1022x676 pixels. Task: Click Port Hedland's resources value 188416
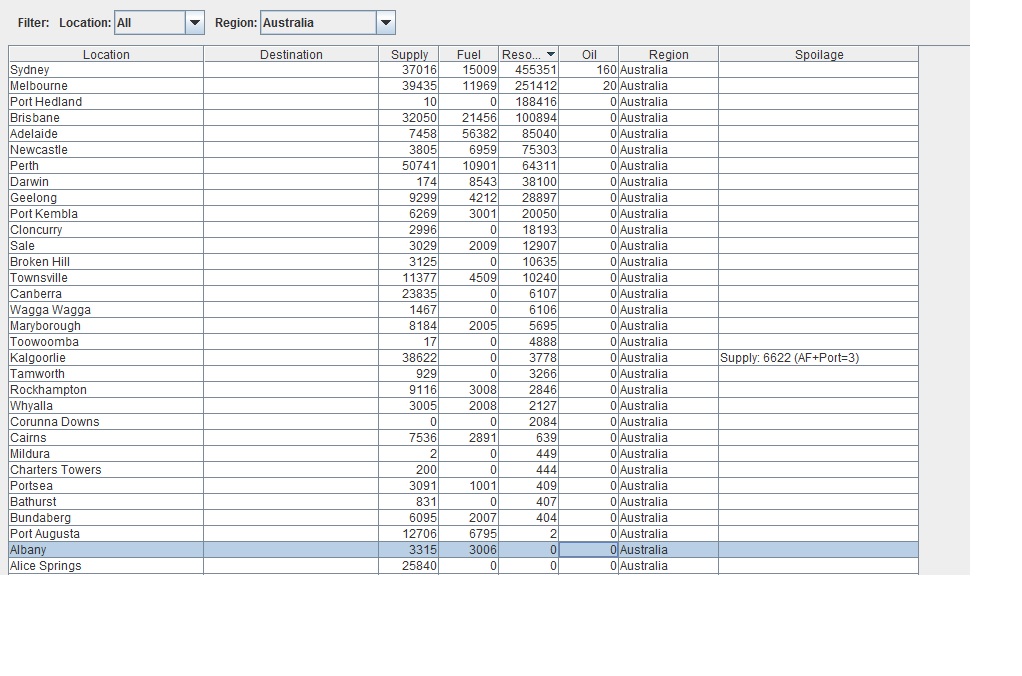point(535,102)
